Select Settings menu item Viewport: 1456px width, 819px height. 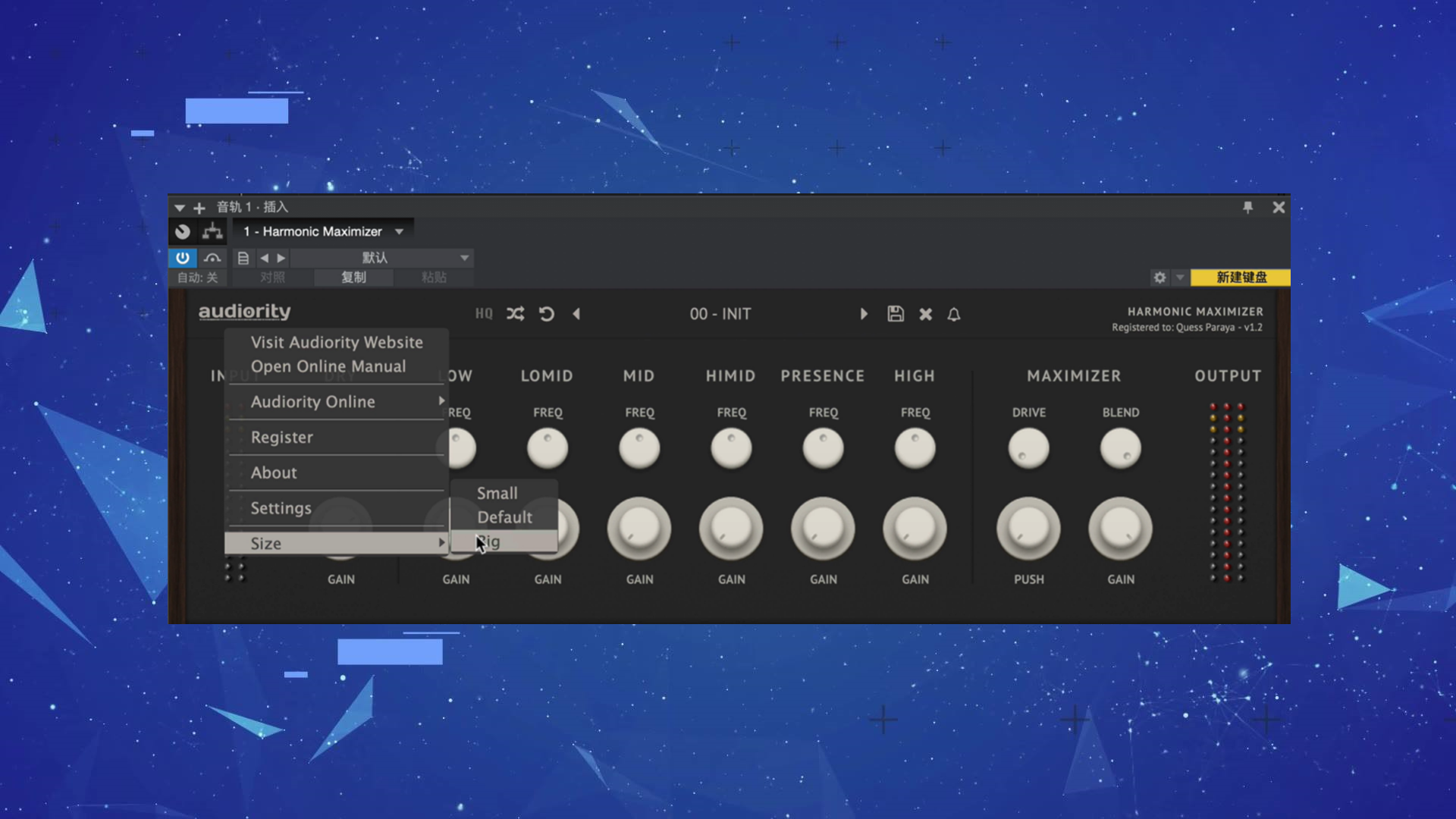[x=337, y=508]
